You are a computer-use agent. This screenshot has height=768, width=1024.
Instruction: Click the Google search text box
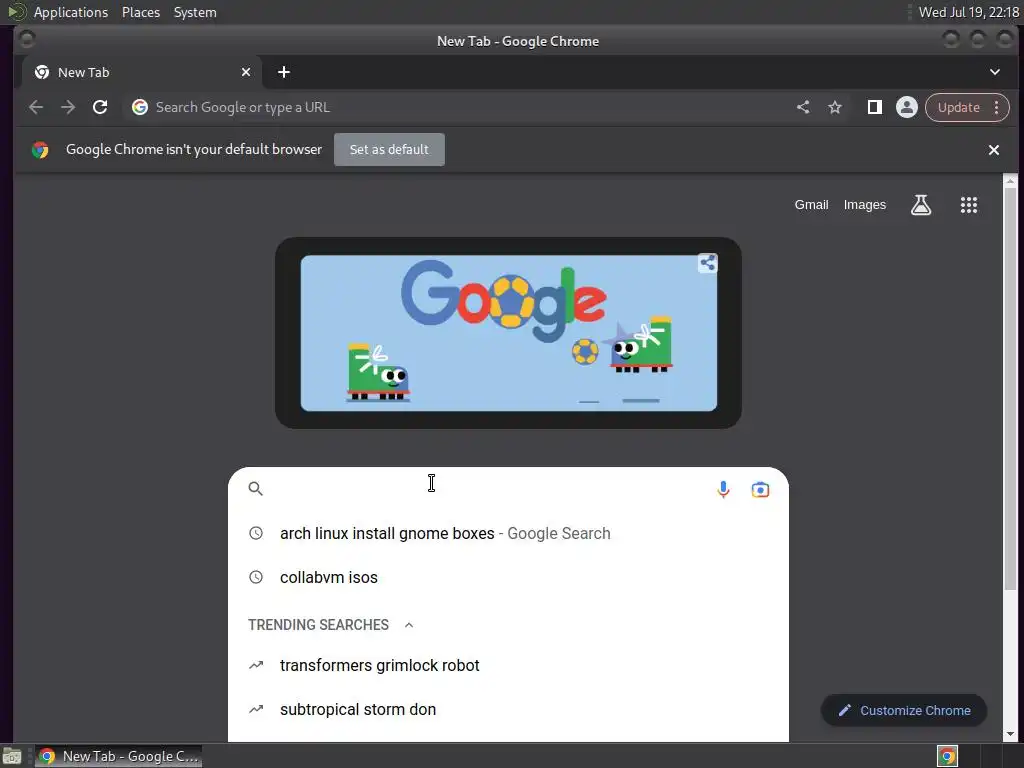click(490, 489)
